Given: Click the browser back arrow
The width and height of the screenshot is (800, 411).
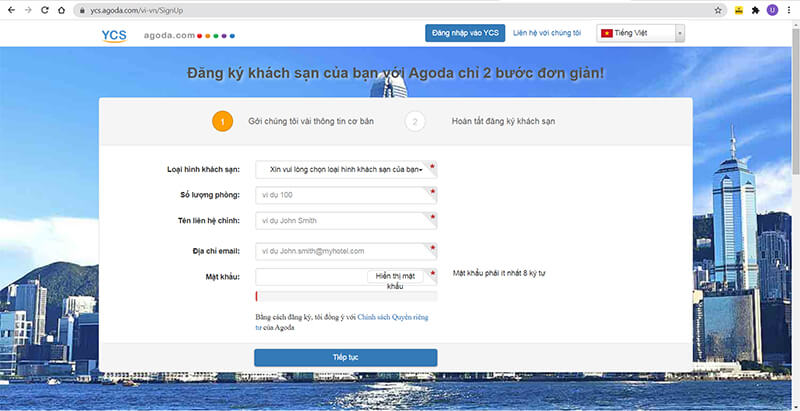Looking at the screenshot, I should coord(10,10).
